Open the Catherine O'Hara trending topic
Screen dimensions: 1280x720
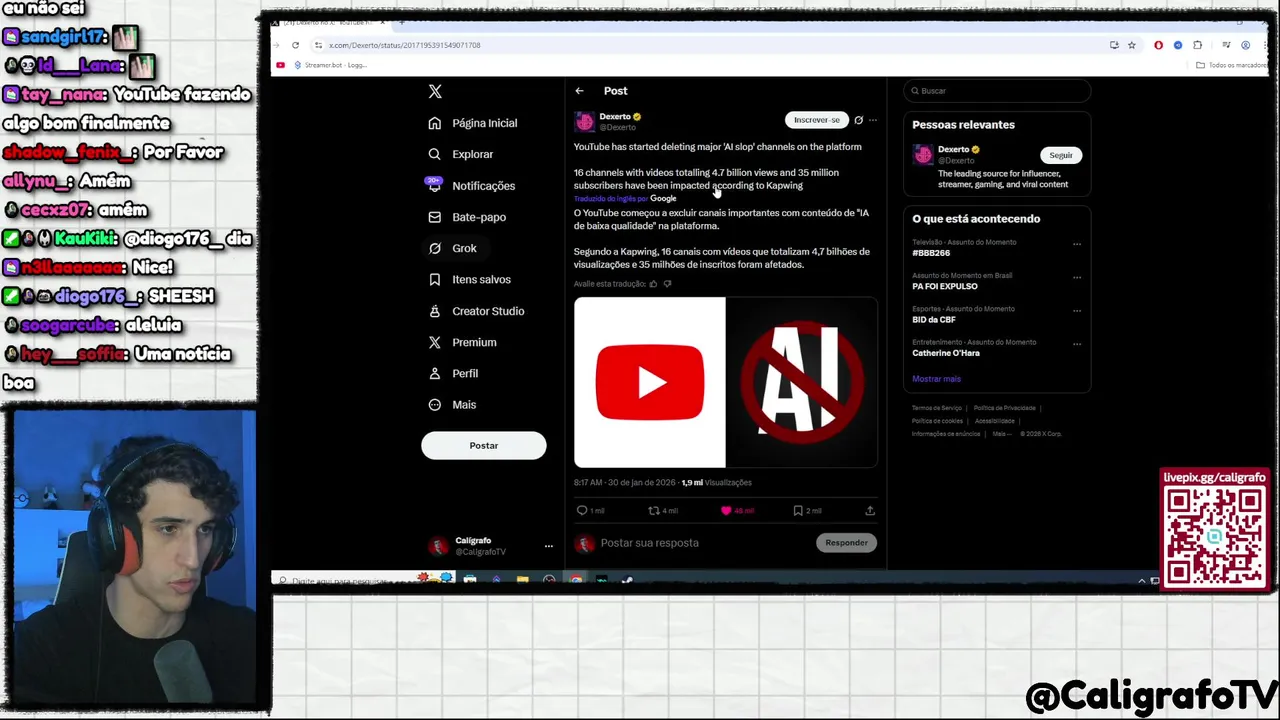click(946, 353)
